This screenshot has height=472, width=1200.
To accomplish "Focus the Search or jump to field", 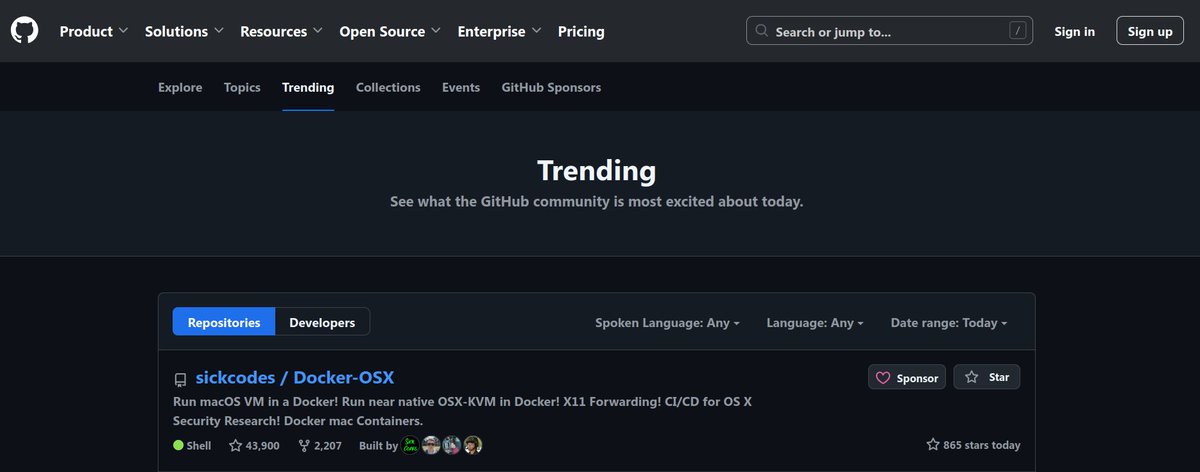I will (891, 31).
